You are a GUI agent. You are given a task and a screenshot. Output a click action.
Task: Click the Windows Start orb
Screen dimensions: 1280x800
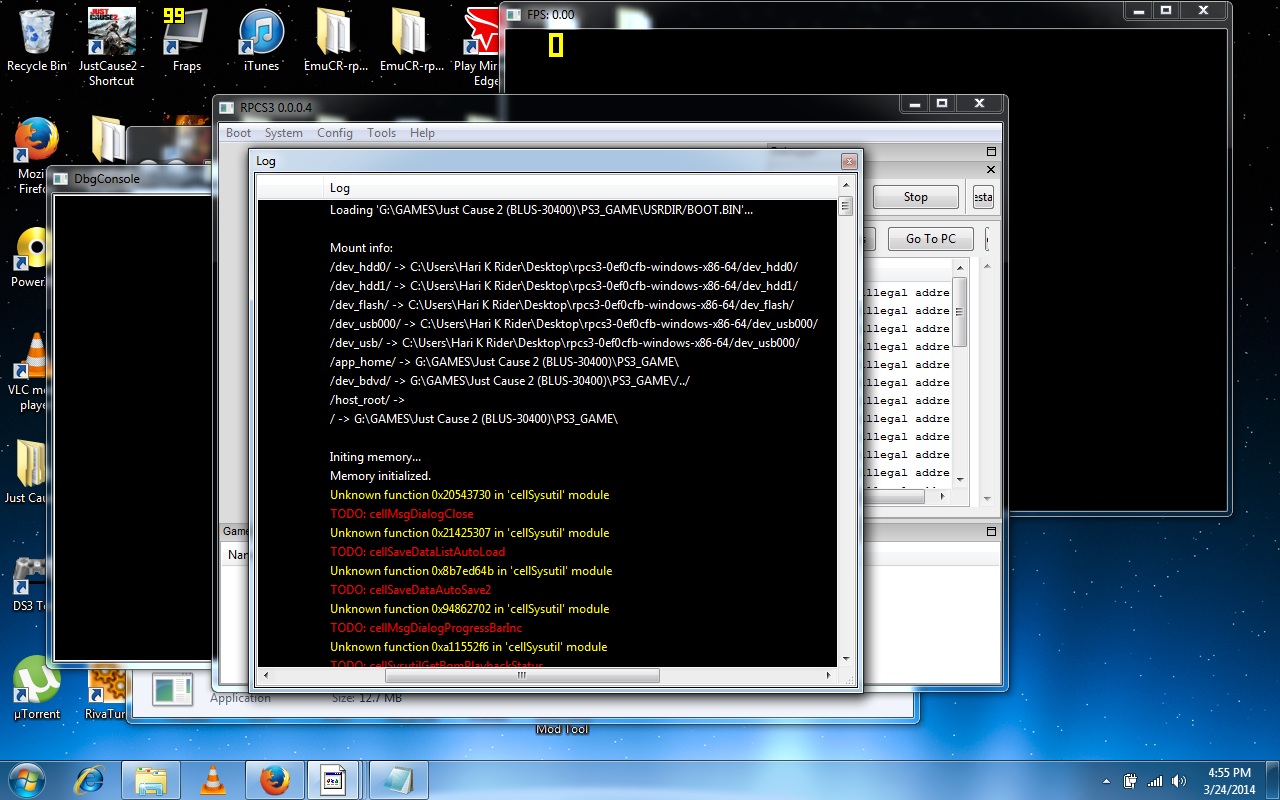27,779
